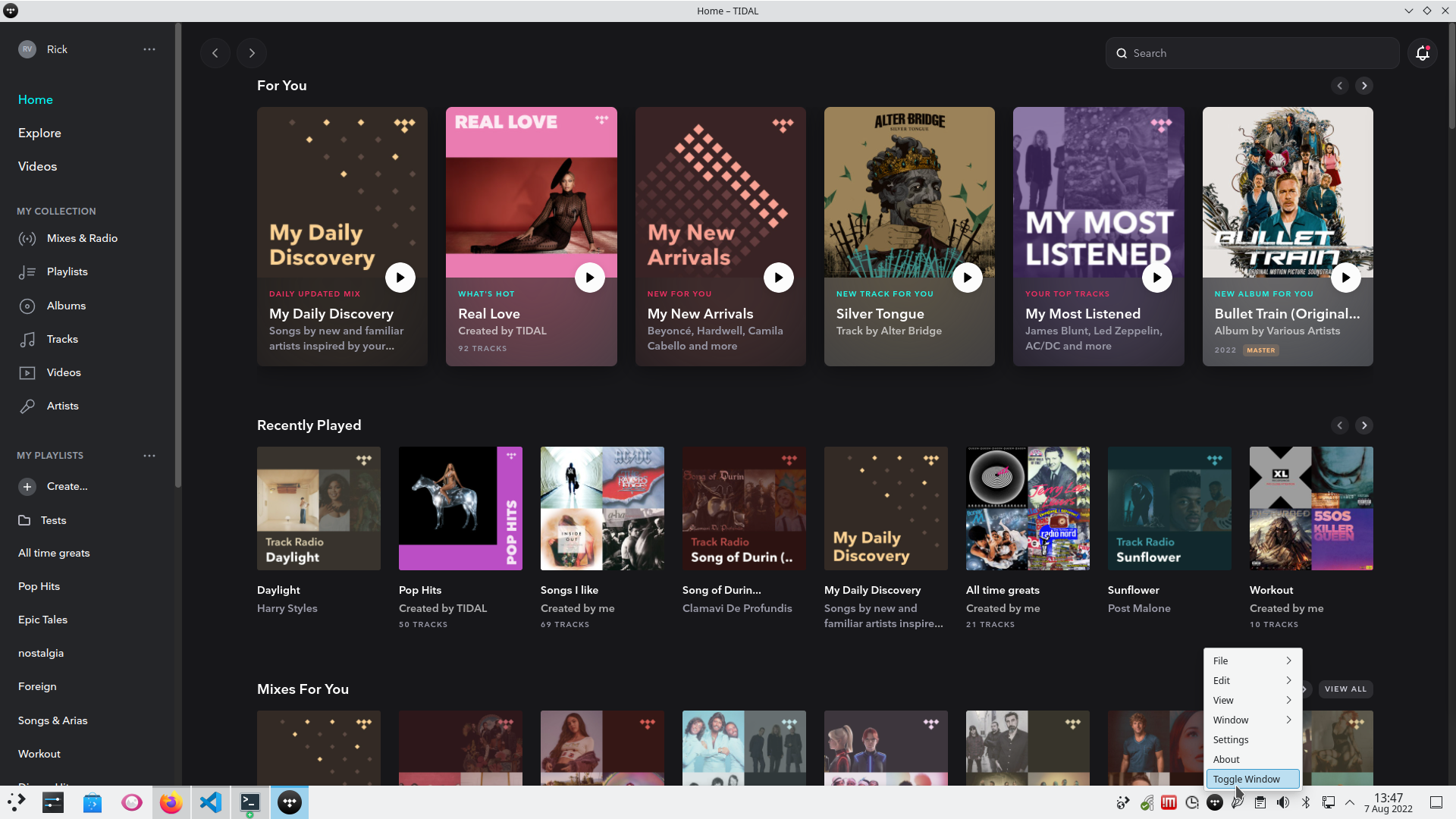Click the back navigation arrow
Screen dimensions: 1456x819
pyautogui.click(x=215, y=53)
